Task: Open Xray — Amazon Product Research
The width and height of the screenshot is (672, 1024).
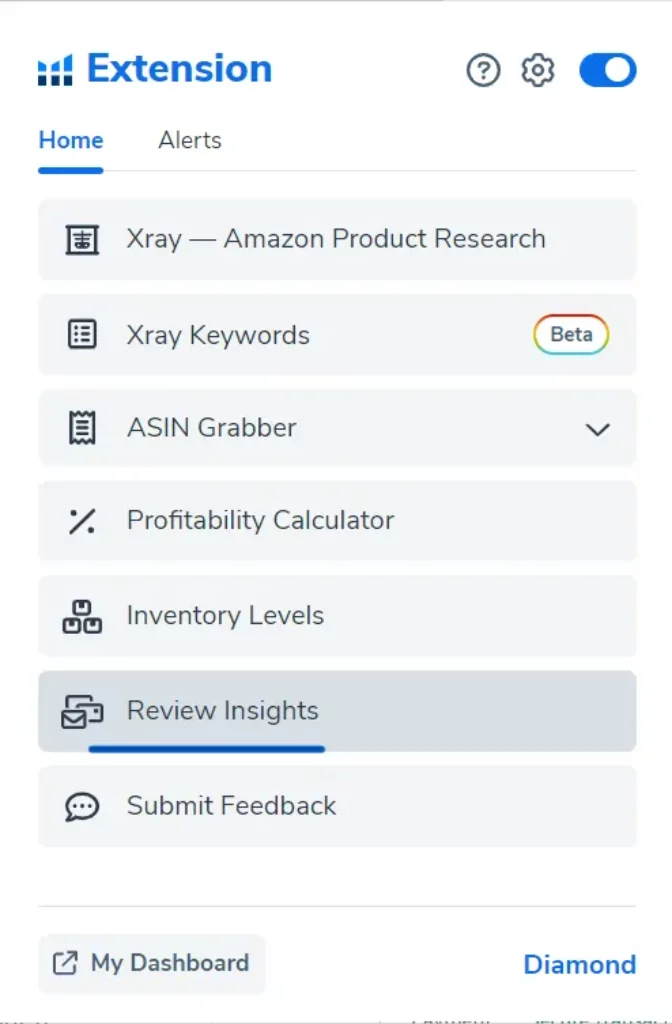Action: [335, 239]
